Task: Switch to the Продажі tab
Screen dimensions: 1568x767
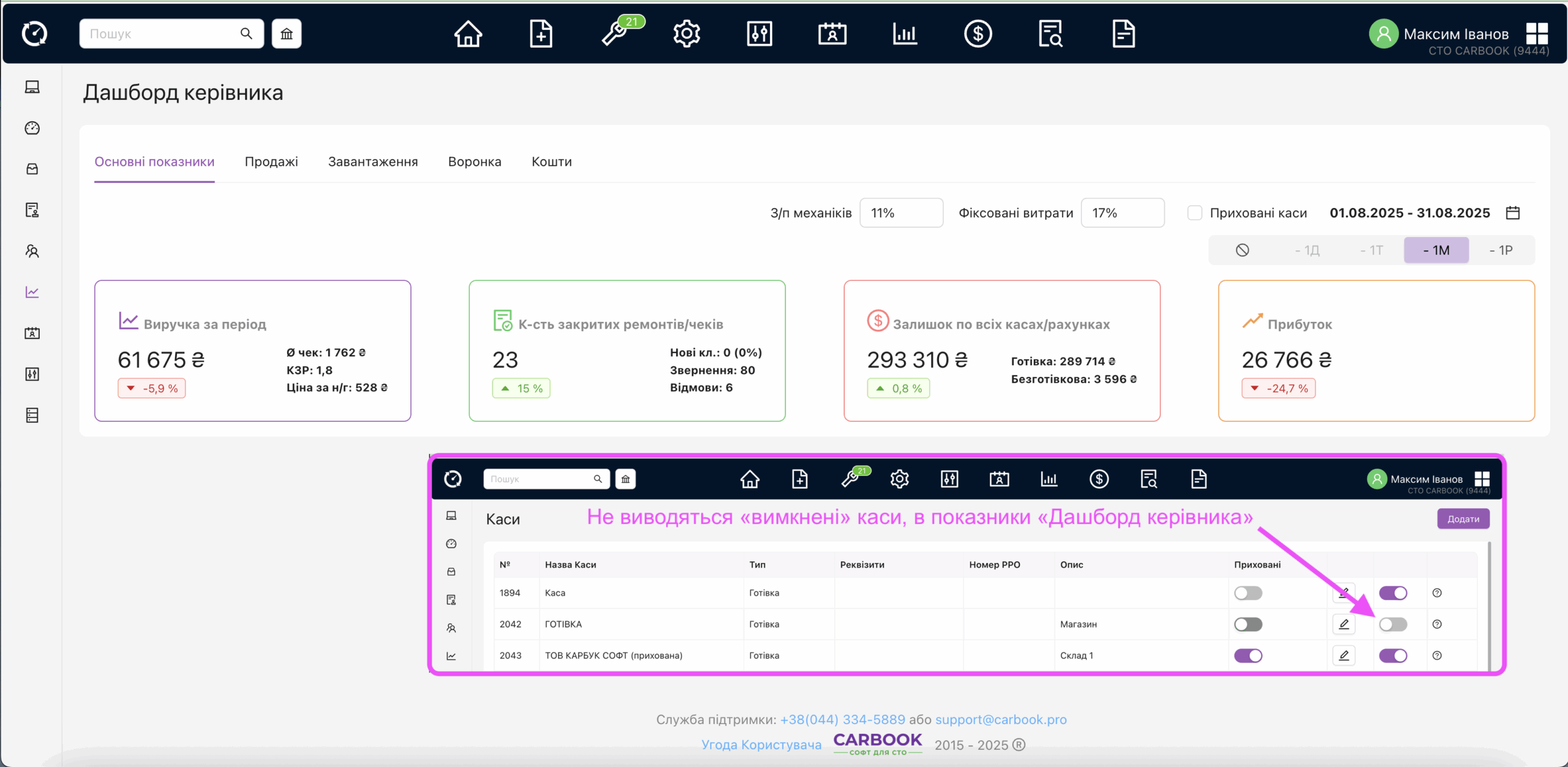Action: [271, 162]
